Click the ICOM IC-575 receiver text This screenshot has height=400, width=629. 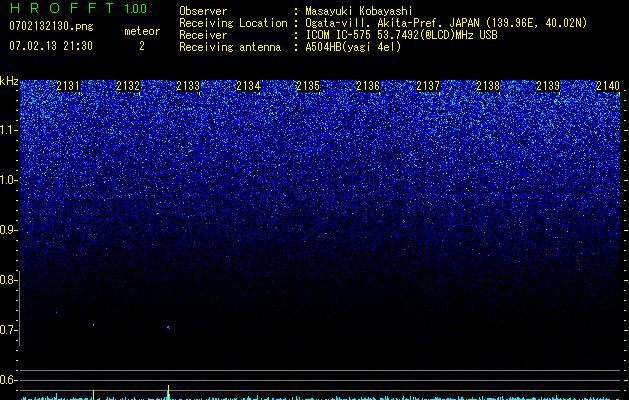[401, 35]
